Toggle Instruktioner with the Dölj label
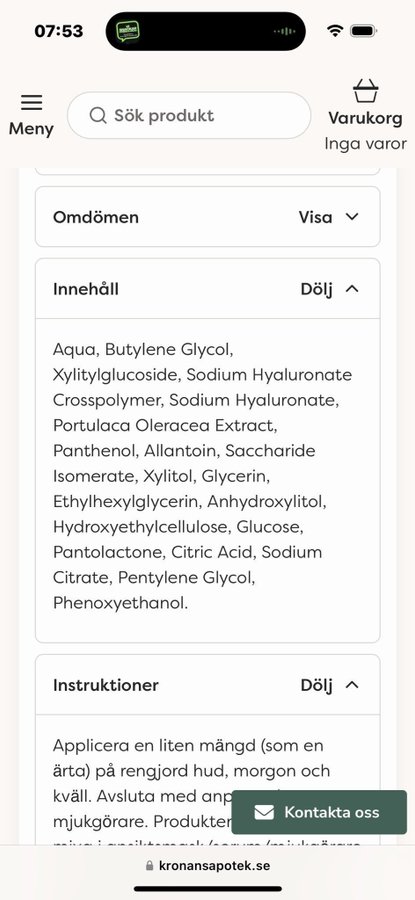Viewport: 415px width, 900px height. click(316, 685)
